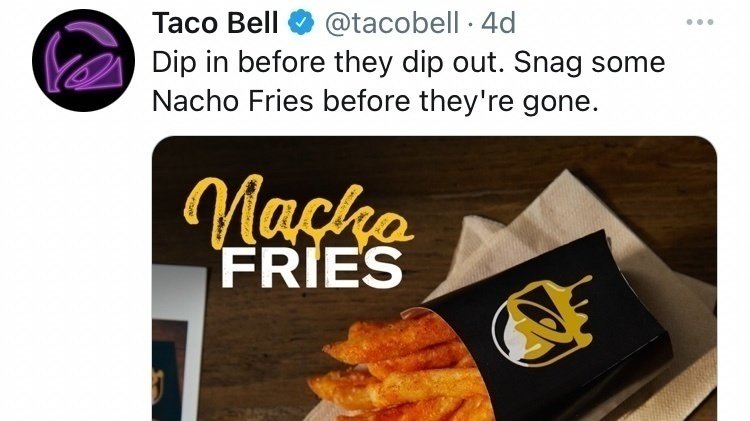Click "before they're gone" tweet line
750x421 pixels.
point(461,101)
